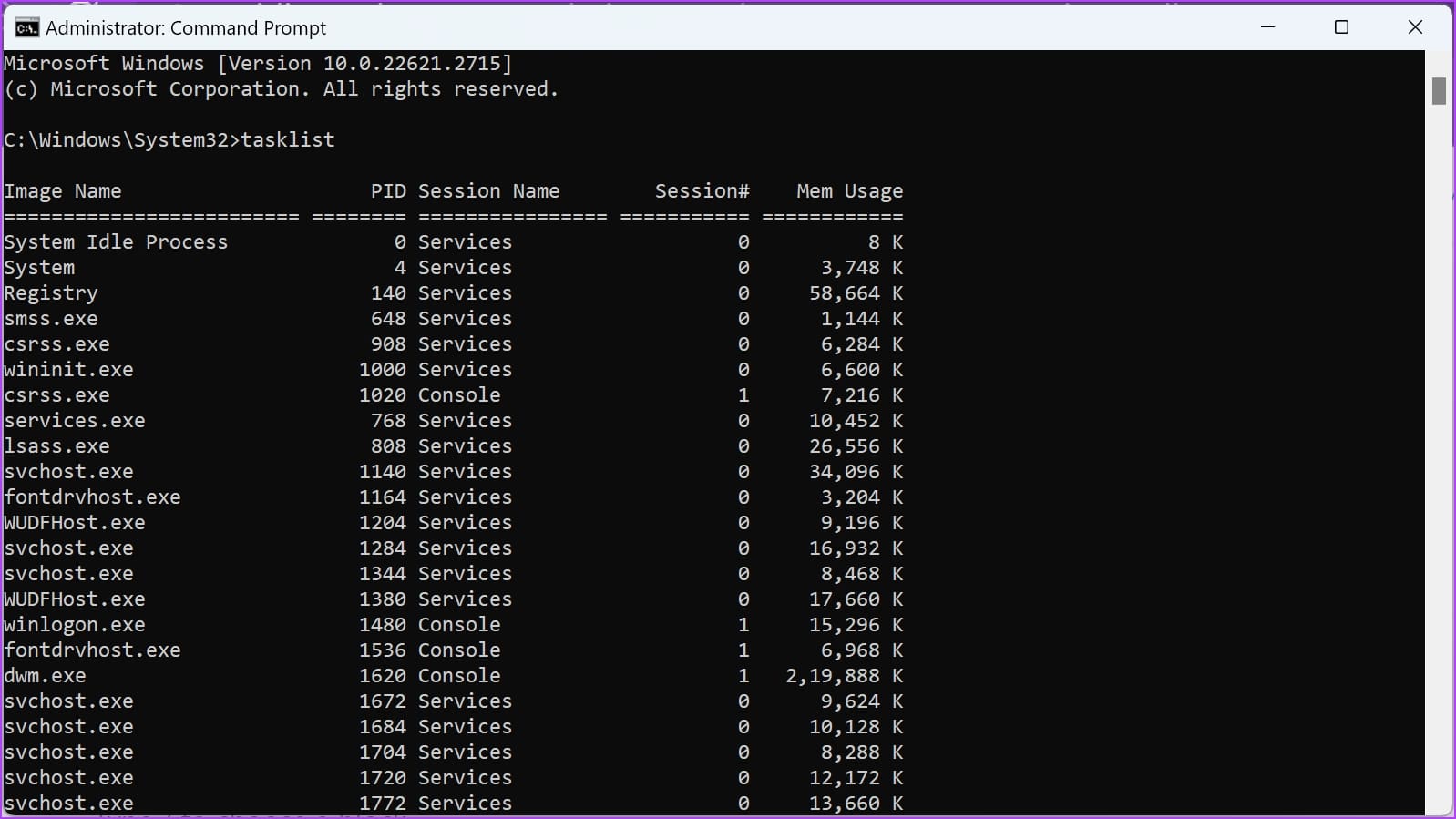
Task: Click PID value 1536
Action: [383, 650]
